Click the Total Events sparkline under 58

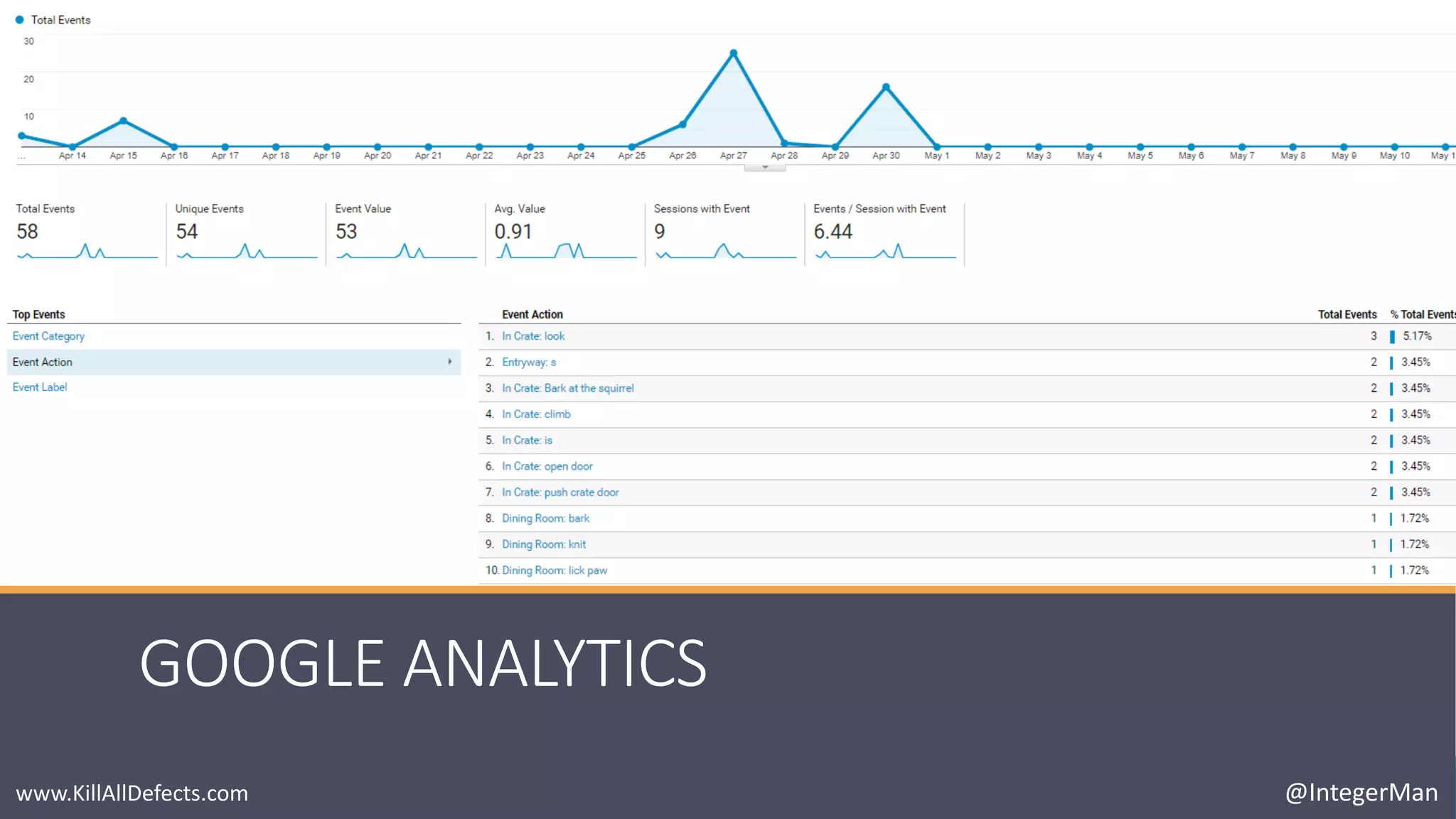click(x=87, y=251)
